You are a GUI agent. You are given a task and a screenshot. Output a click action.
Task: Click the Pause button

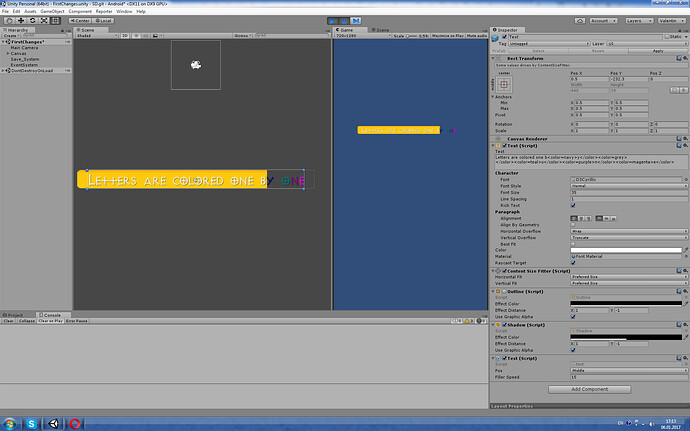[344, 21]
